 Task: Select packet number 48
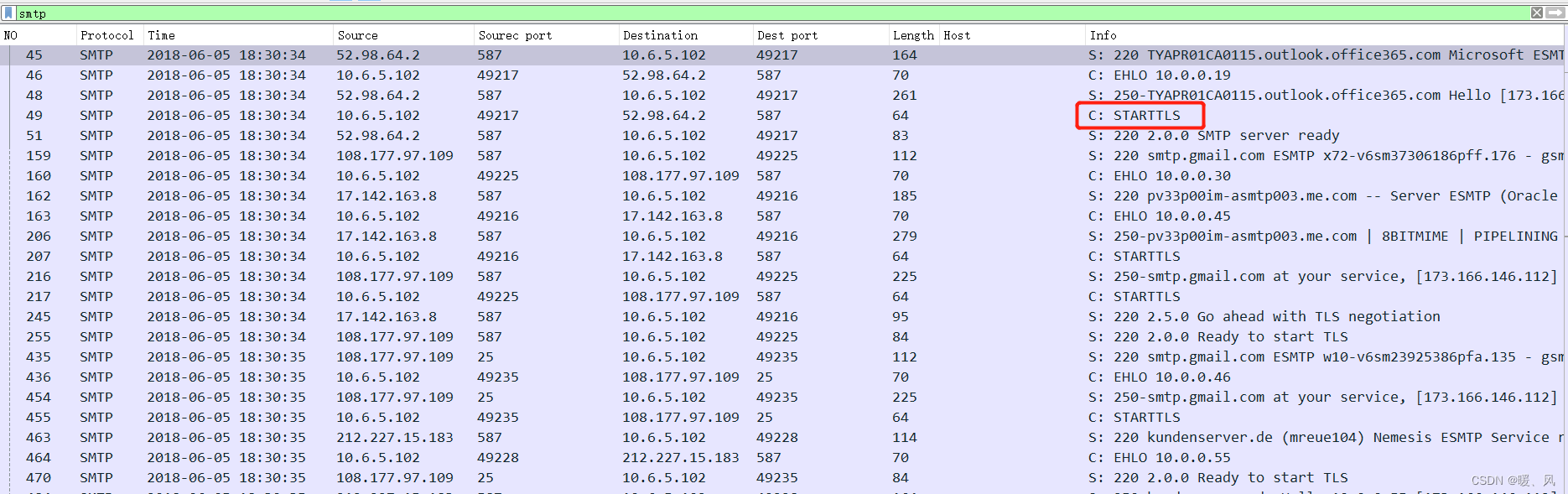[x=34, y=95]
